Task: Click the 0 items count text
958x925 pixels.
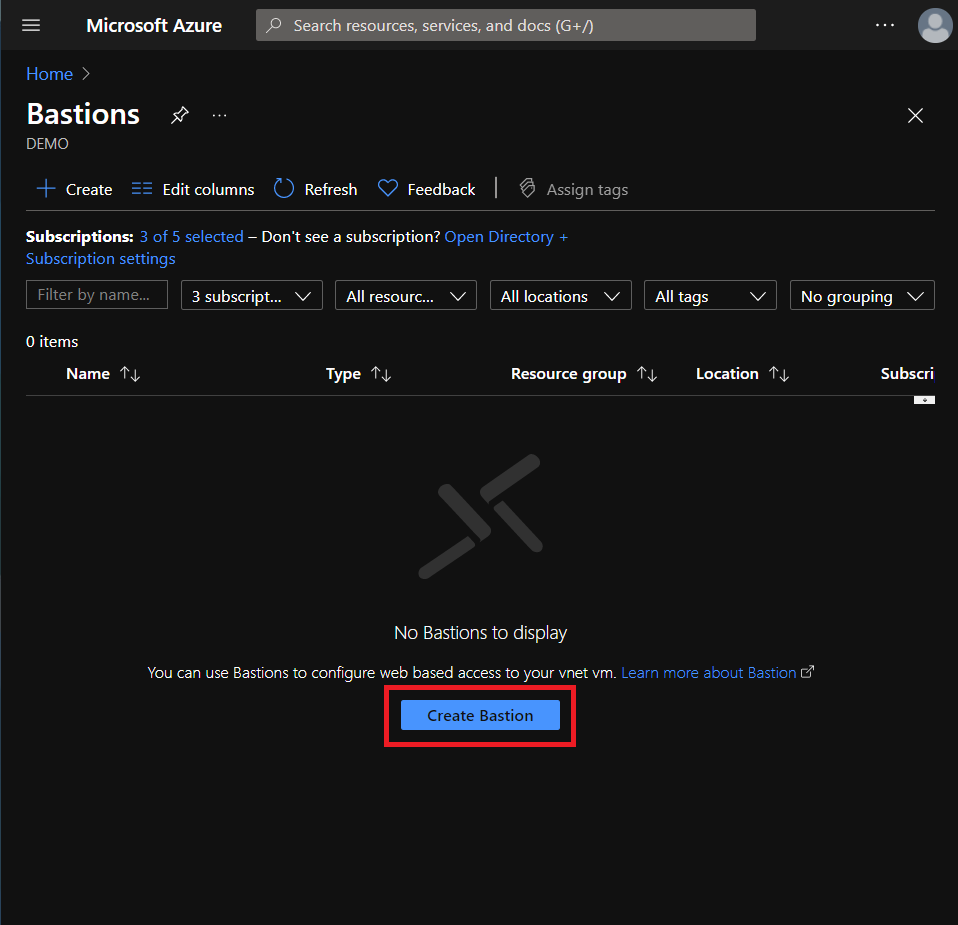Action: click(x=52, y=342)
